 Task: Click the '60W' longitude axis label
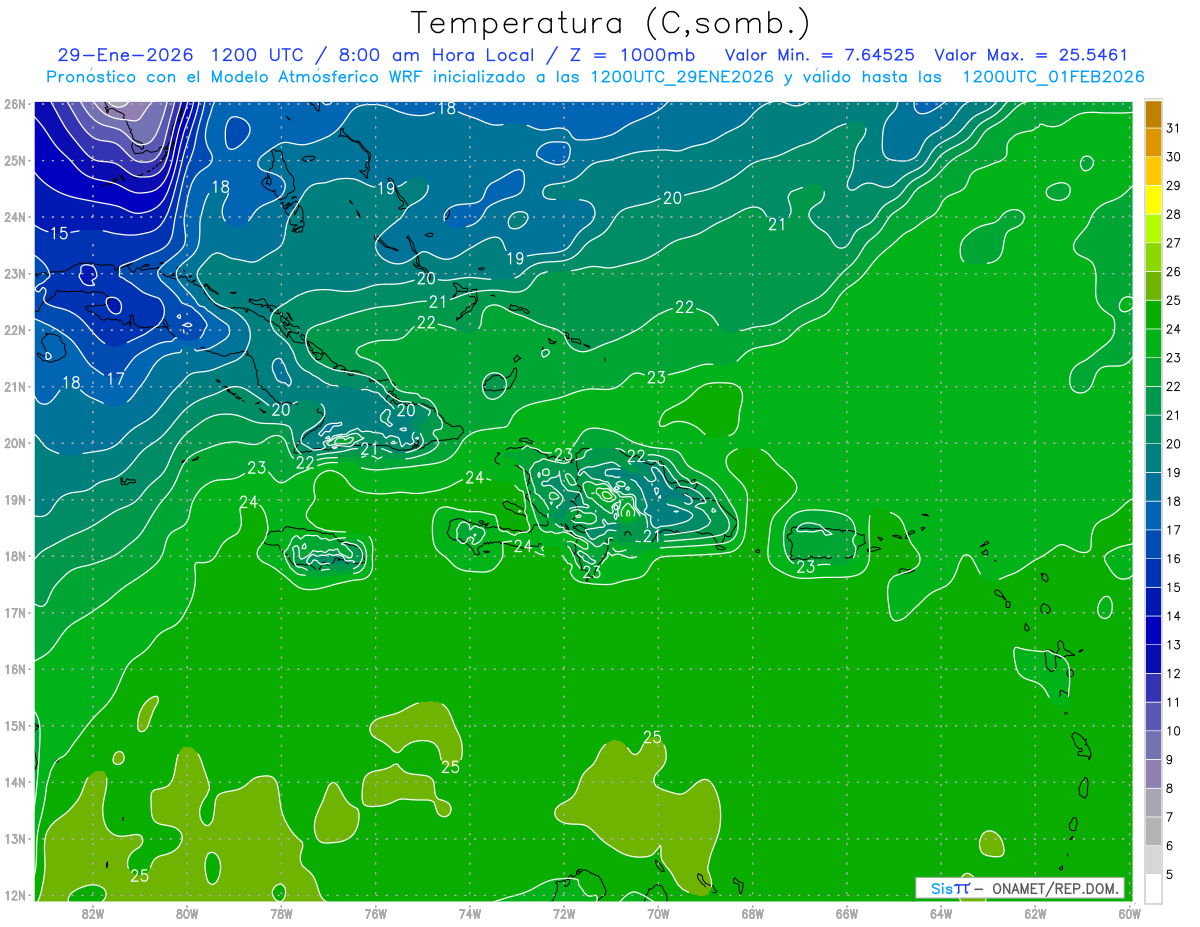(x=1129, y=913)
